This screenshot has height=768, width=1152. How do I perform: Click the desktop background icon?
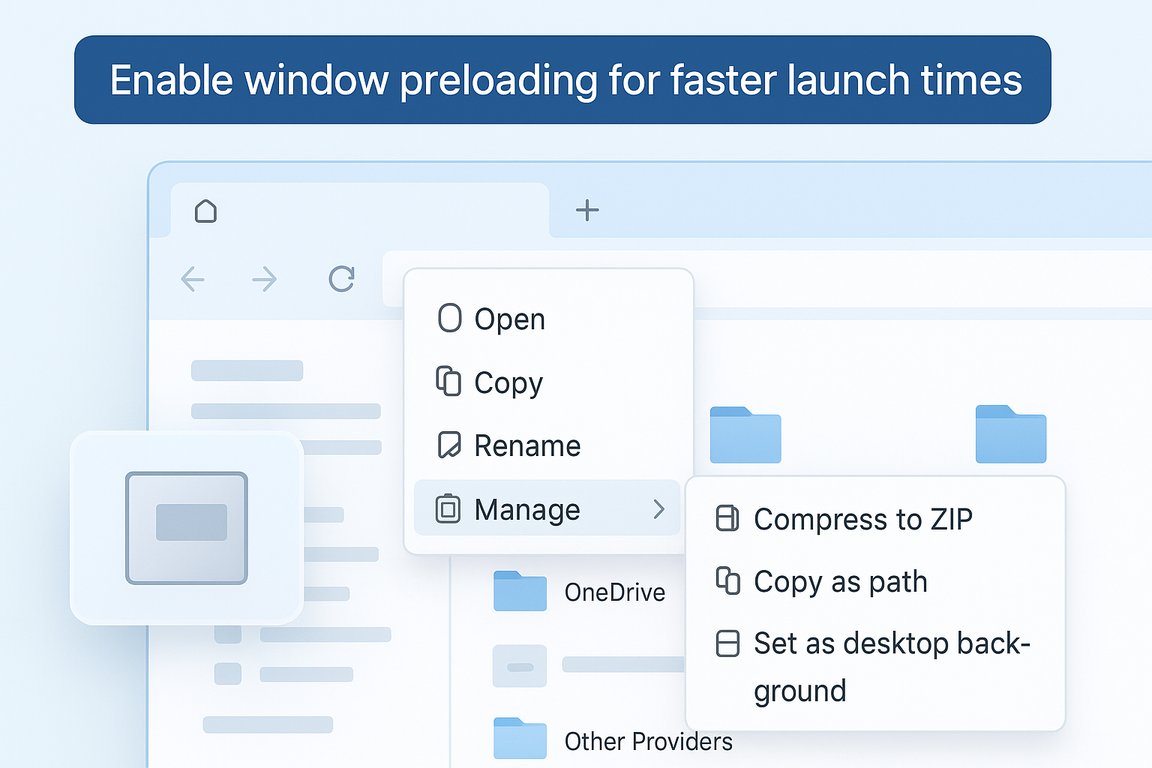click(727, 643)
